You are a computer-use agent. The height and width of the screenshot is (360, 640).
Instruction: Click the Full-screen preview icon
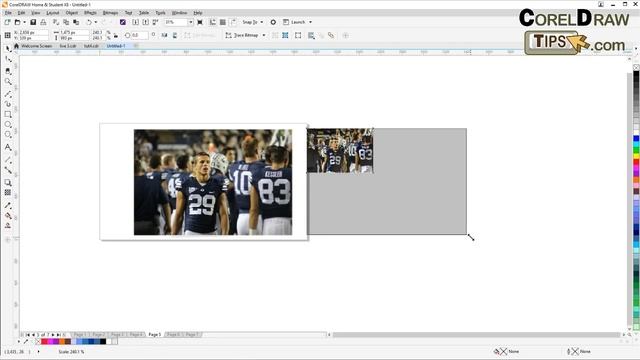tap(200, 22)
